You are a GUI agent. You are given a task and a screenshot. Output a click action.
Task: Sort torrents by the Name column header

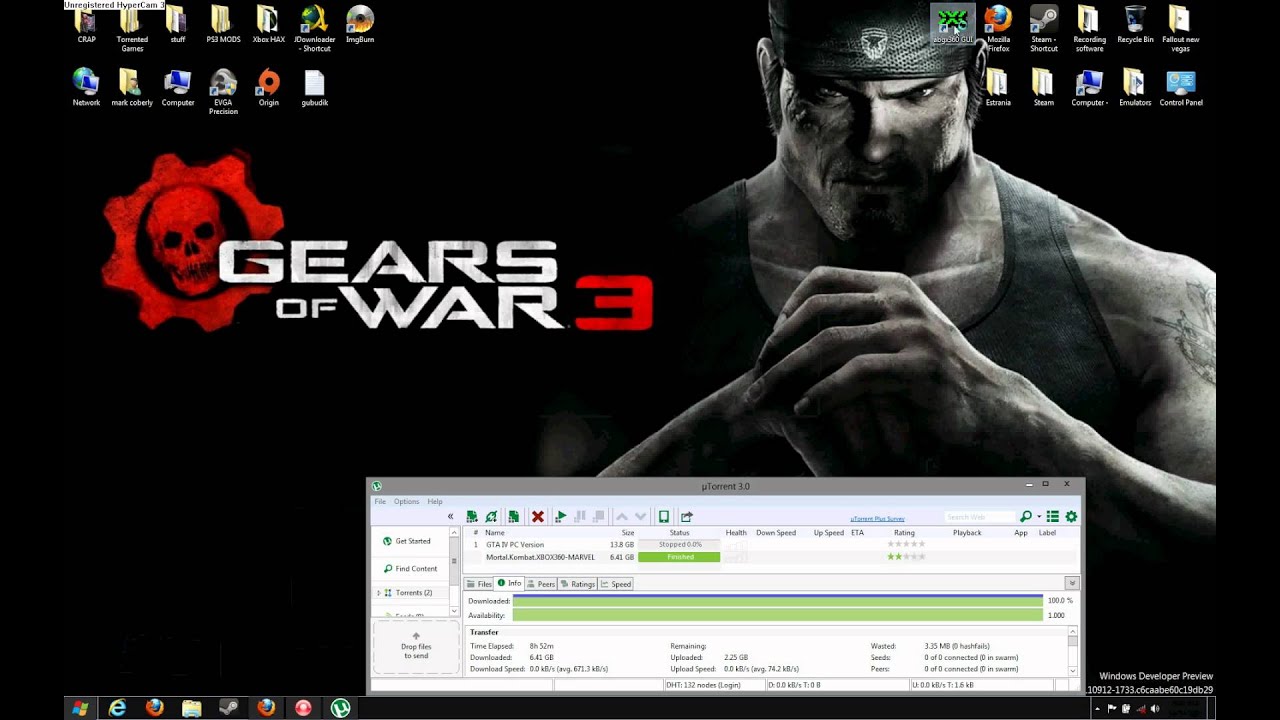[495, 533]
